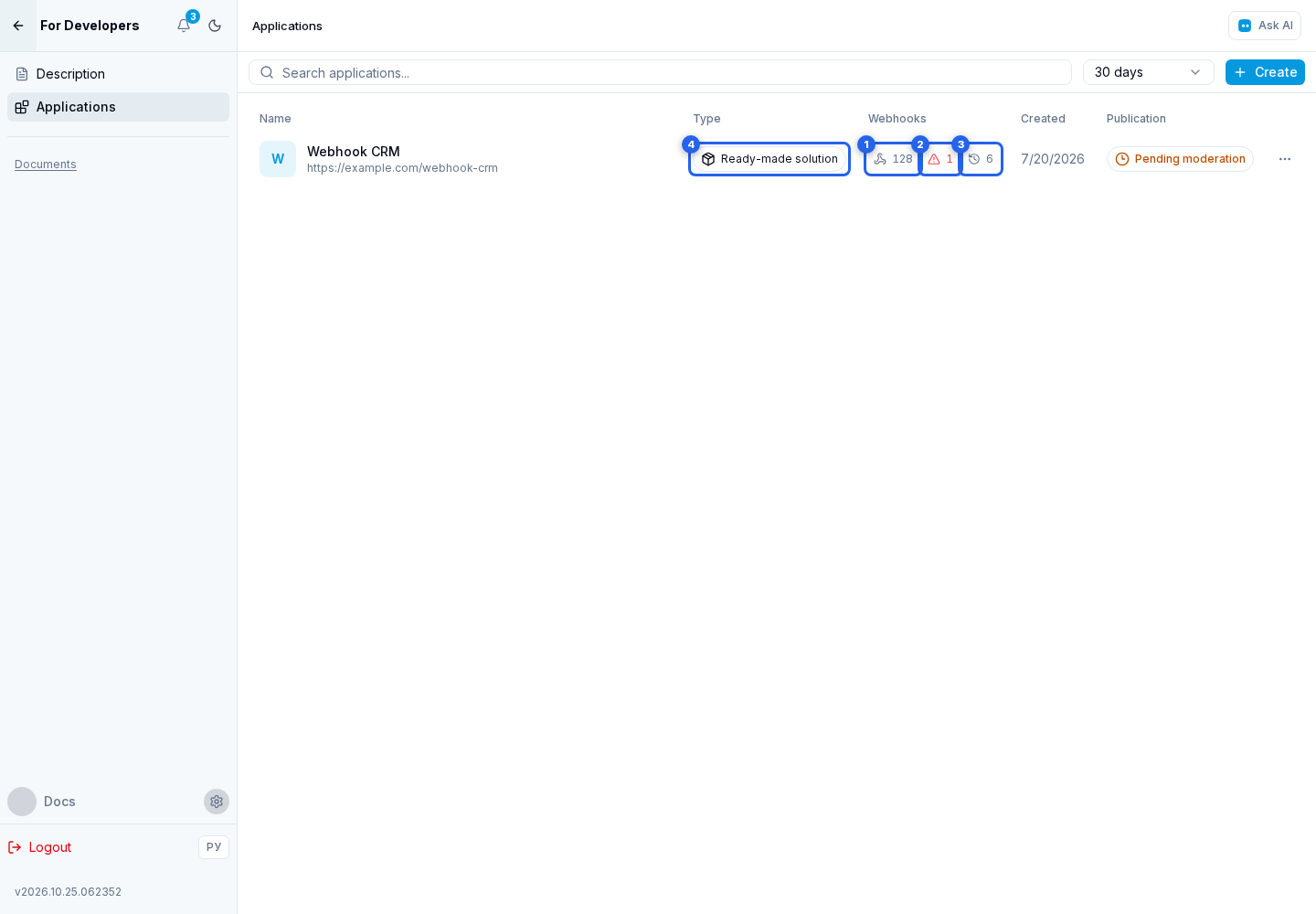1316x914 pixels.
Task: Go back using the left arrow
Action: [18, 26]
